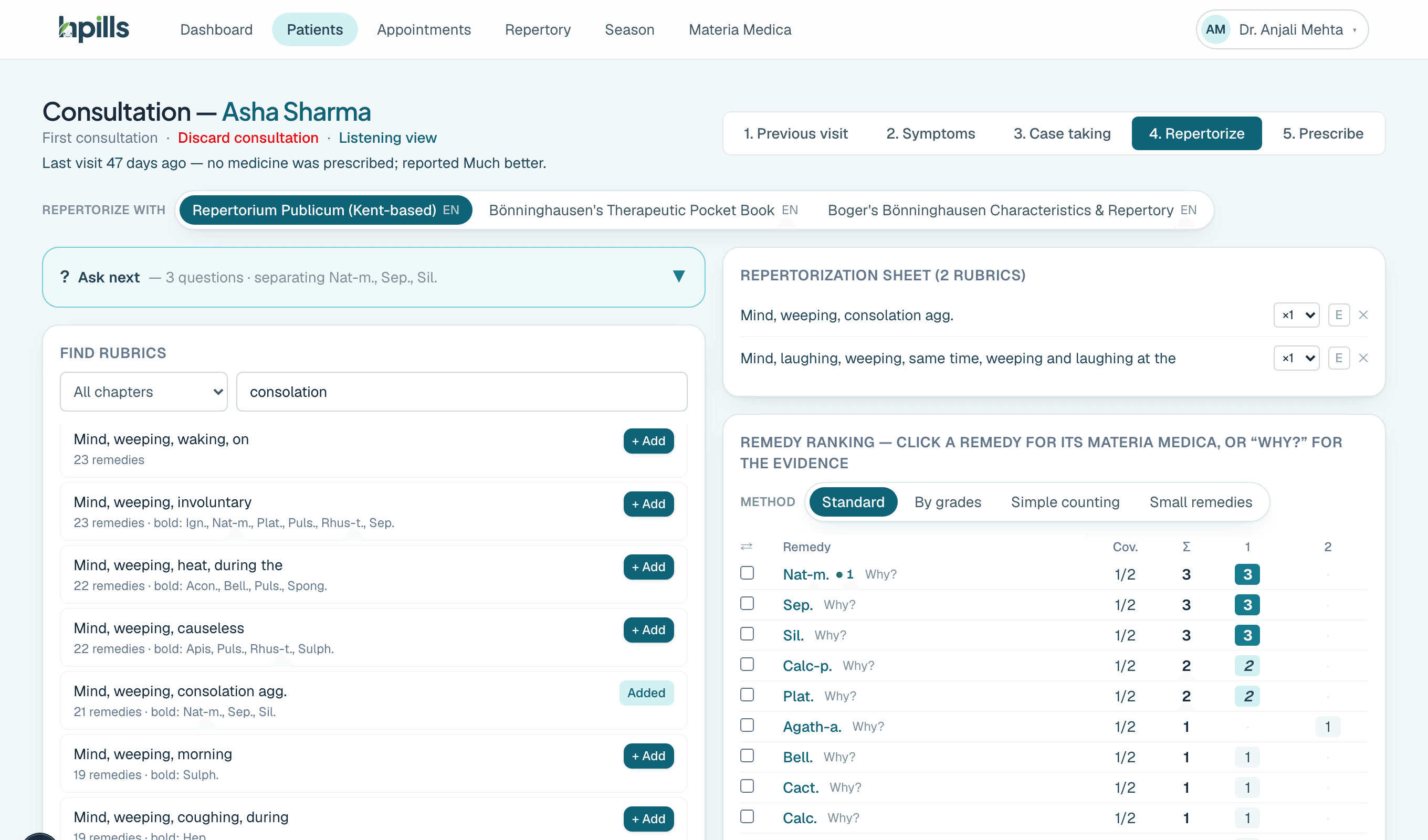
Task: Toggle eliminate E on consolation agg. rubric
Action: [1338, 315]
